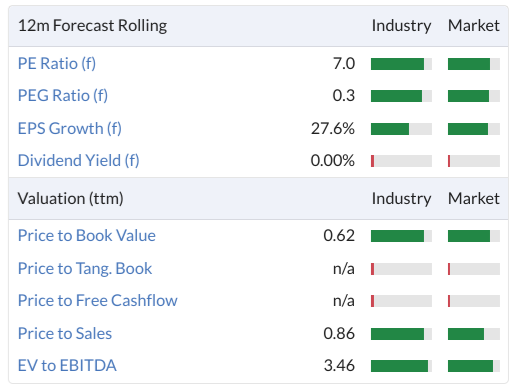
Task: Click EV to EBITDA industry bar
Action: [x=401, y=366]
